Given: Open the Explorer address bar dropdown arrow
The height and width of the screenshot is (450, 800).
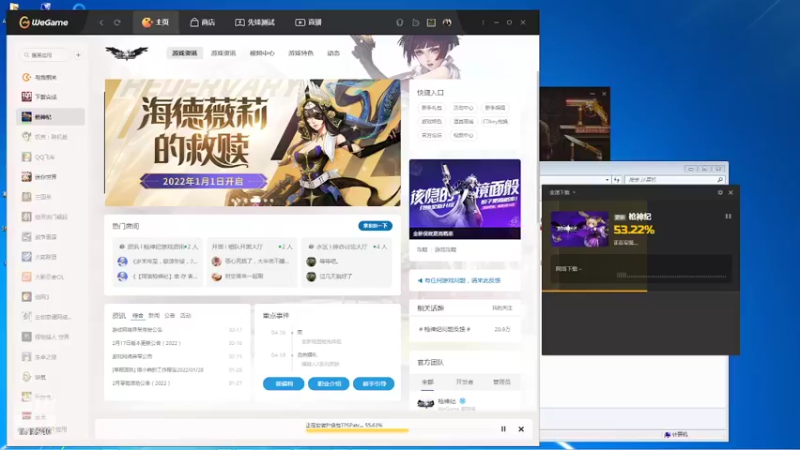Looking at the screenshot, I should pos(607,180).
